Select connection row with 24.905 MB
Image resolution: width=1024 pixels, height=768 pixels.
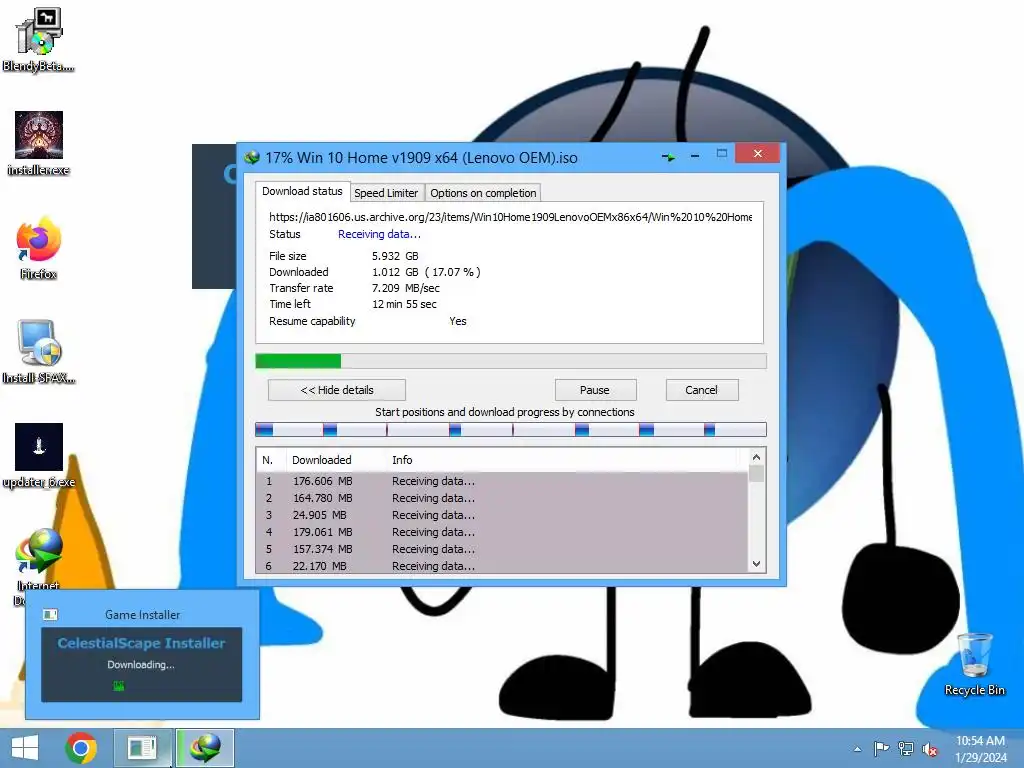[x=502, y=515]
